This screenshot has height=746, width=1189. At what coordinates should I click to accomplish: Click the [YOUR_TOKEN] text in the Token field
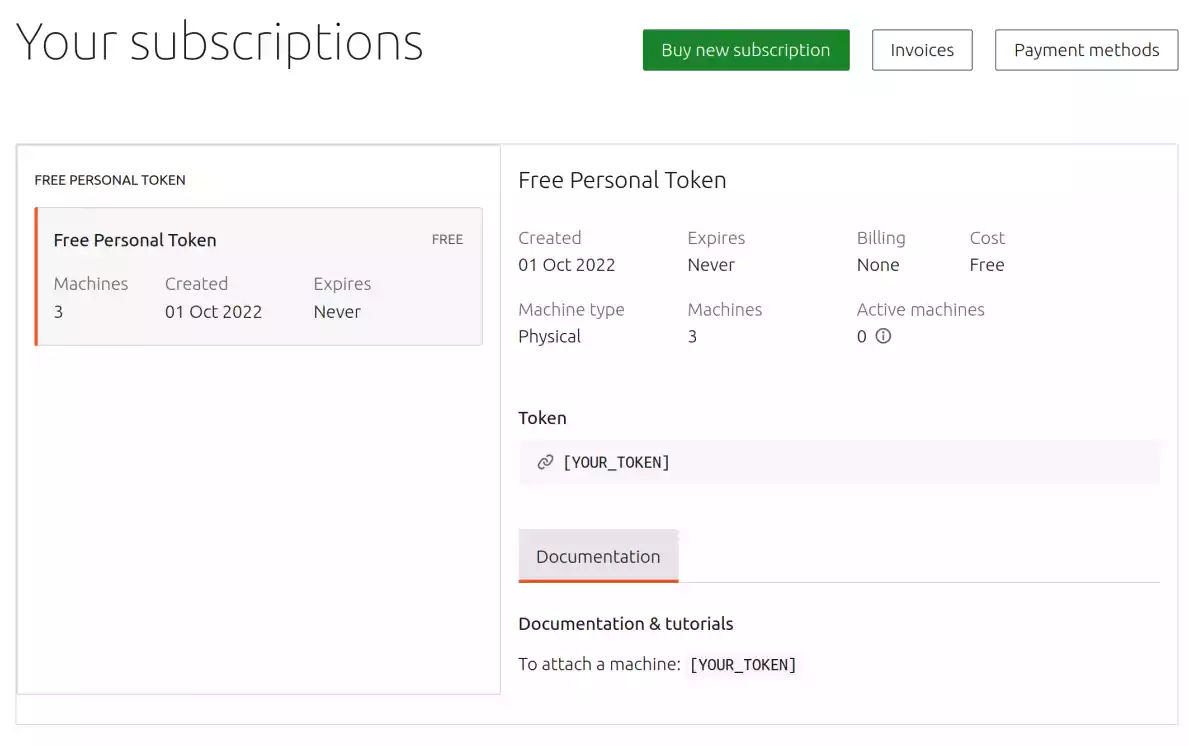[616, 462]
